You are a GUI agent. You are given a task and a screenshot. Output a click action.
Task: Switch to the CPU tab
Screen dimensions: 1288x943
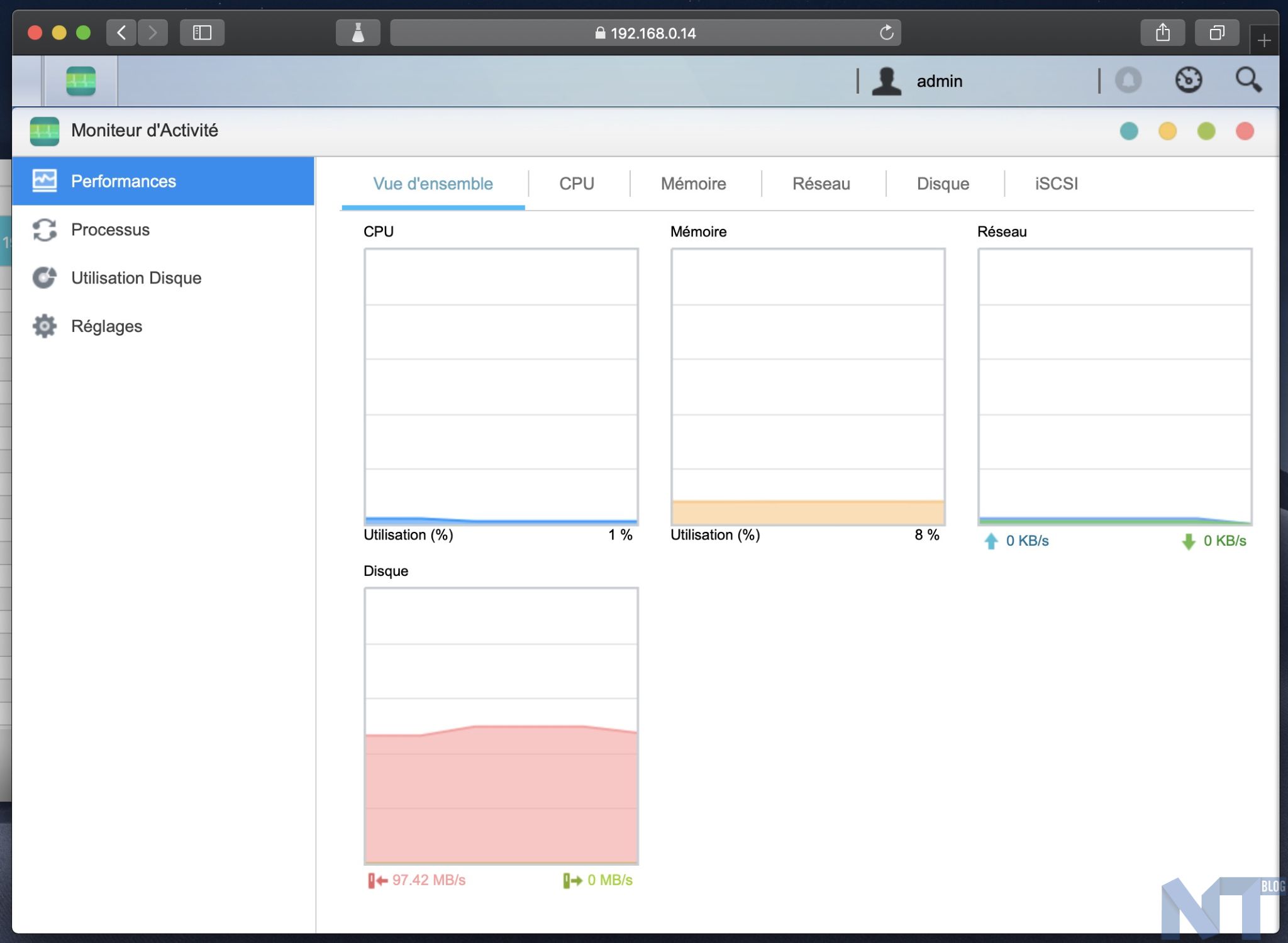(576, 184)
